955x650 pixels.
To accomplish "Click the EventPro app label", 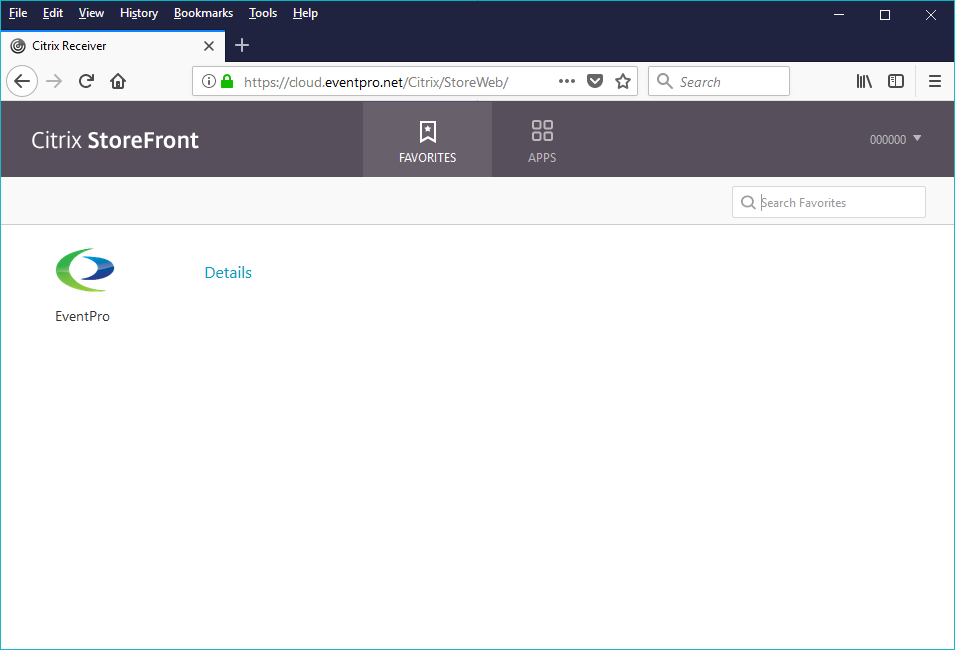I will click(x=82, y=316).
